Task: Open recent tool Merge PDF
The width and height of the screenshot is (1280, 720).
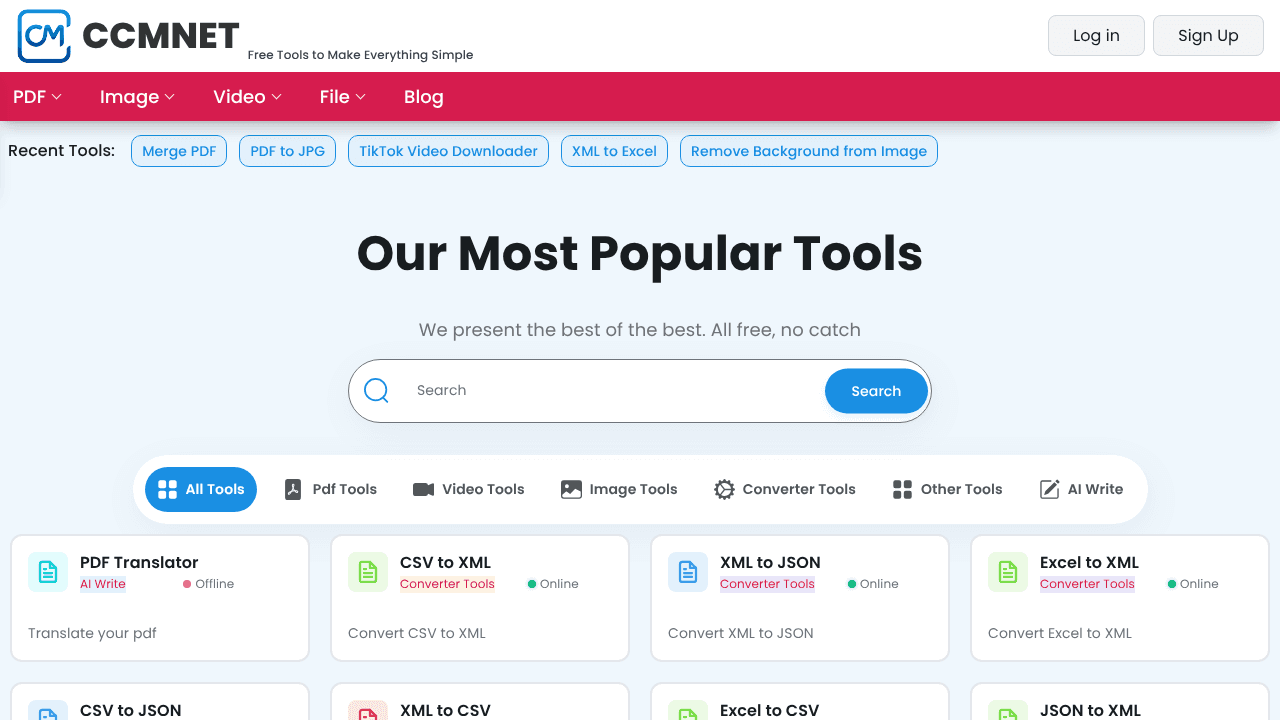Action: [179, 151]
